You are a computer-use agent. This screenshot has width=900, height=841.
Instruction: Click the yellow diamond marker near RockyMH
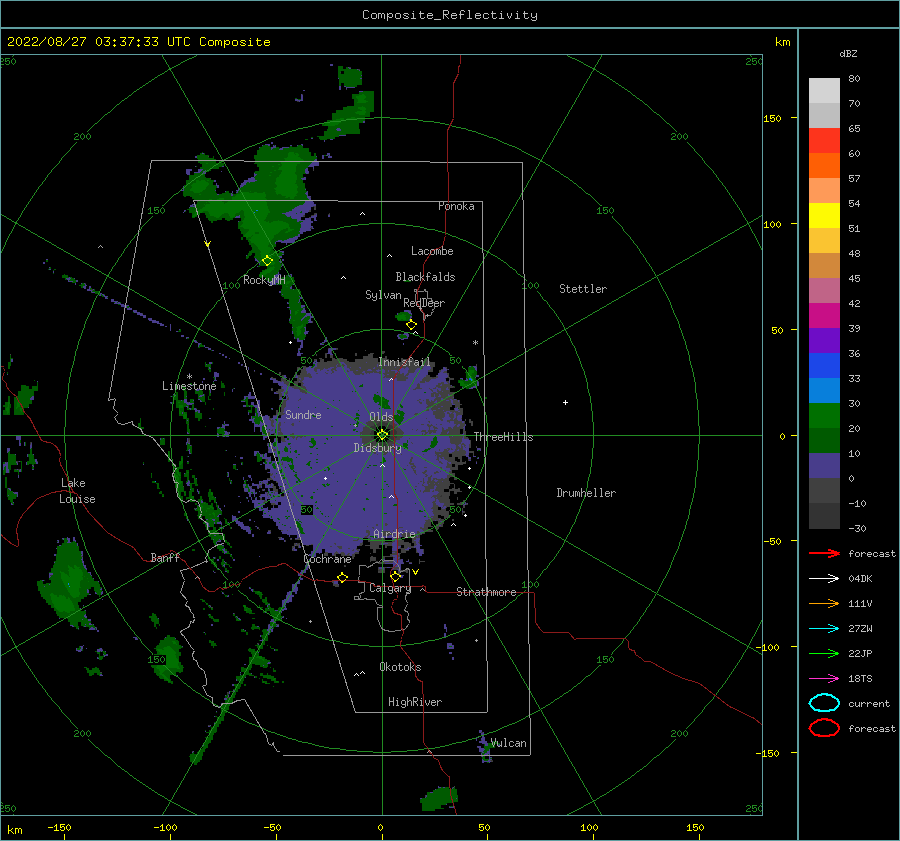click(x=267, y=261)
